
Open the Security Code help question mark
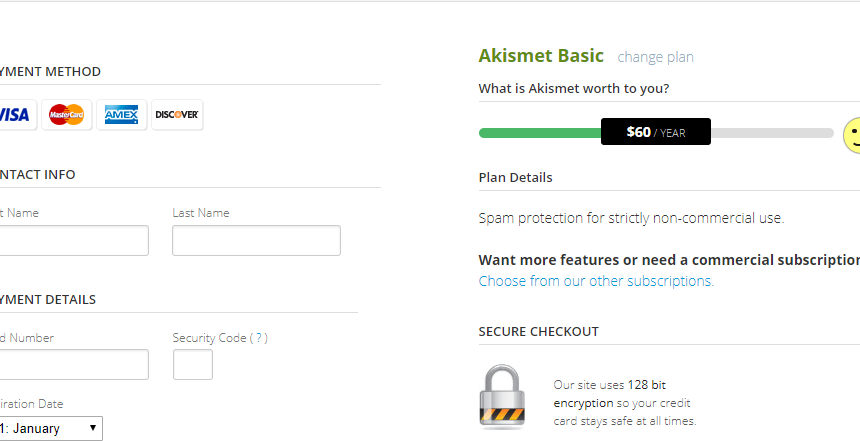coord(259,338)
